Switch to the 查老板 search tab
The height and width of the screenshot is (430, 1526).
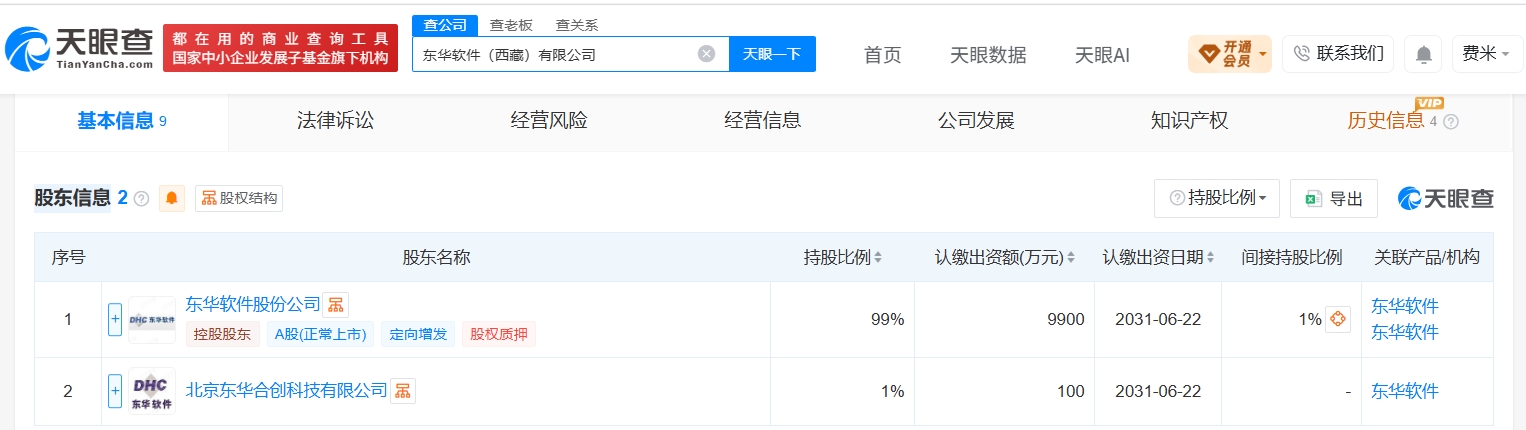tap(511, 25)
